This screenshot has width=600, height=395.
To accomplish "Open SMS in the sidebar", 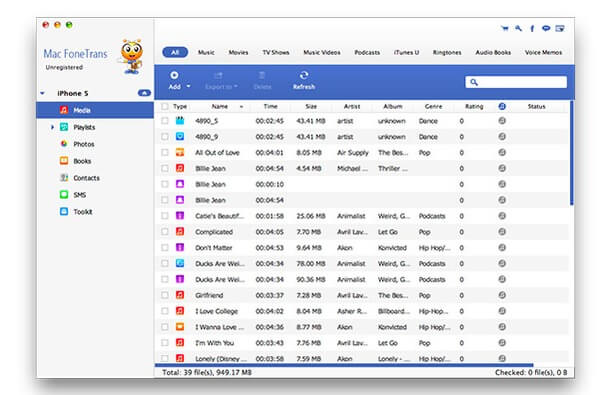I will click(x=80, y=194).
